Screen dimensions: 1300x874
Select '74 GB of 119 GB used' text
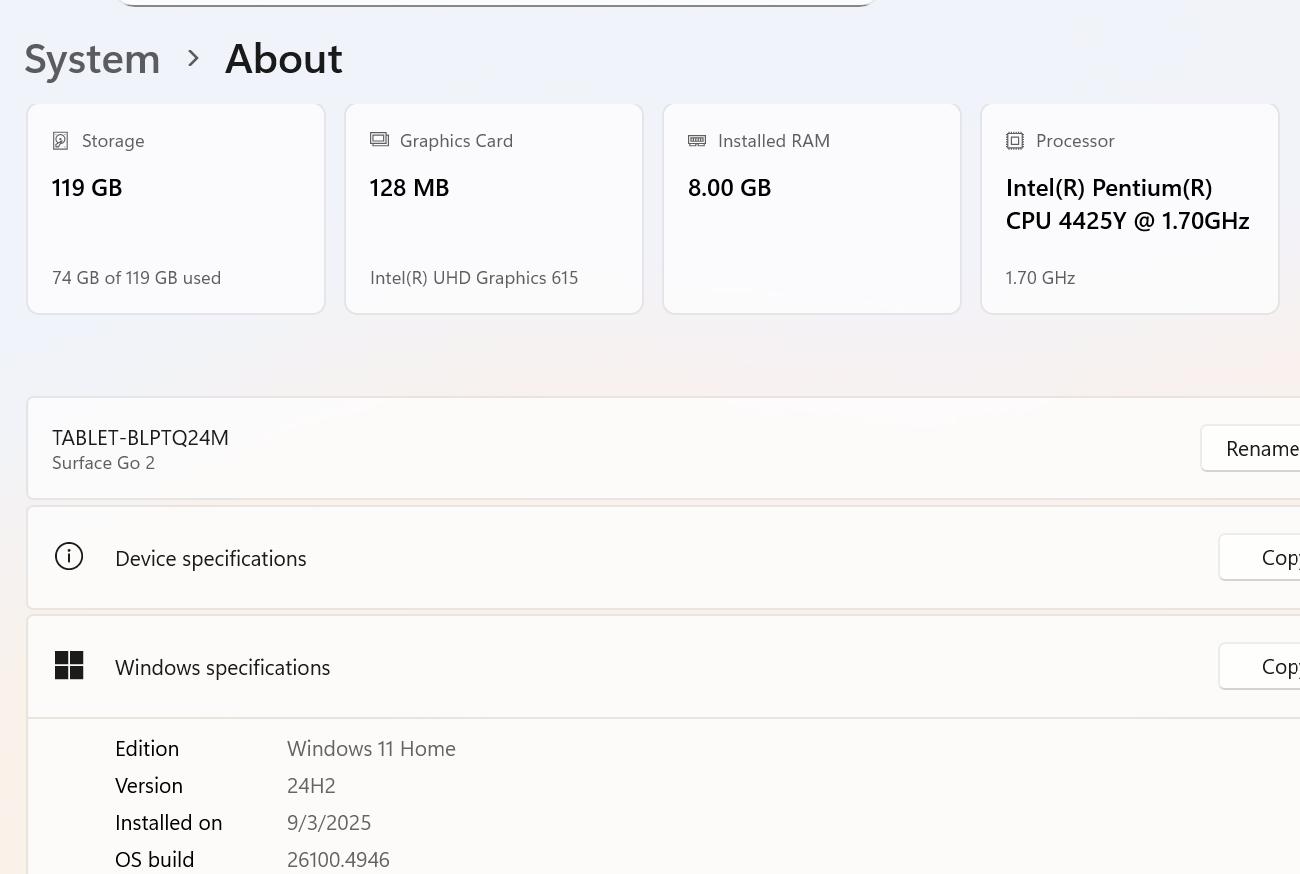(136, 278)
